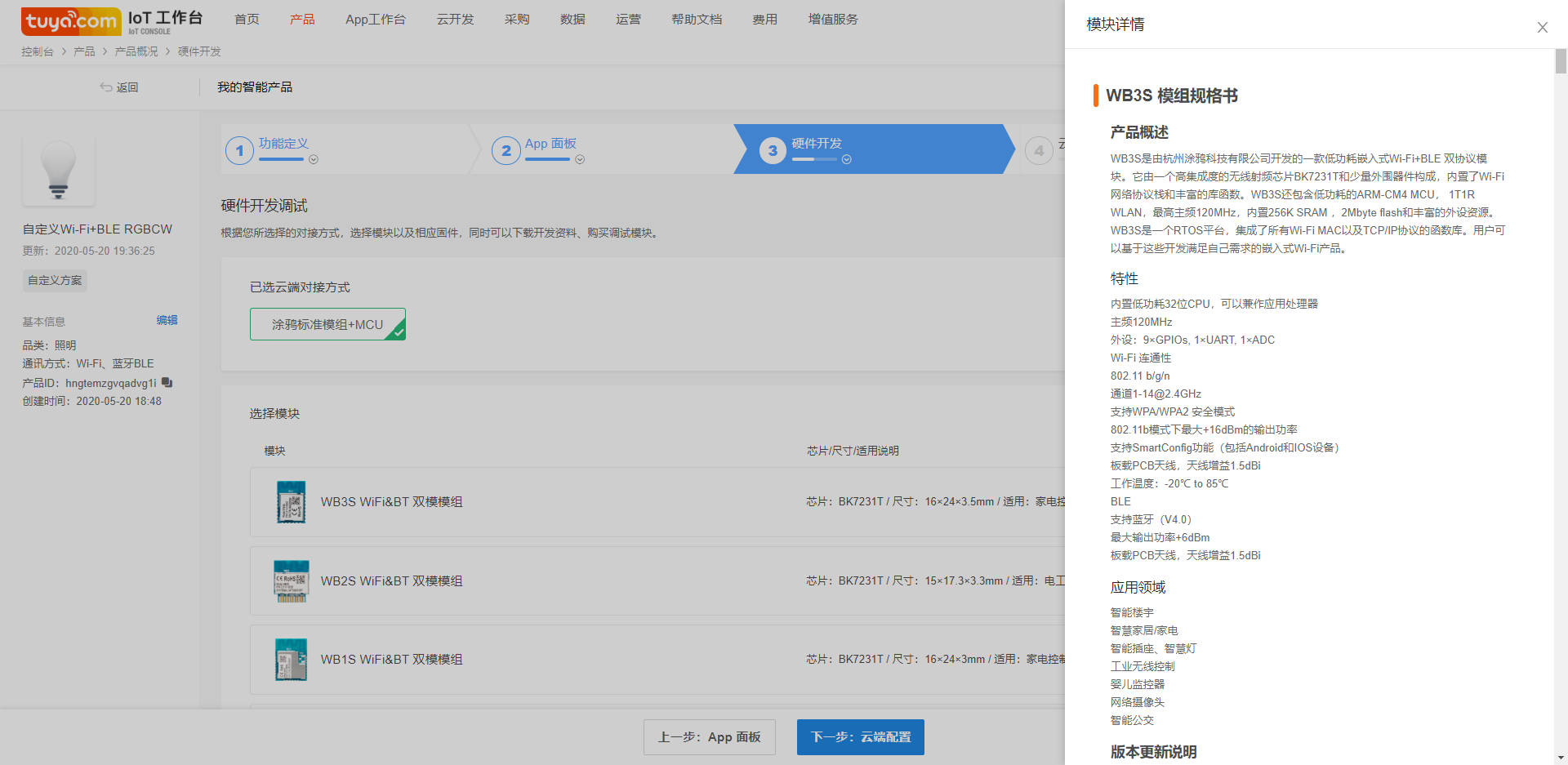This screenshot has width=1568, height=765.
Task: Expand the 功能定义 step dropdown arrow
Action: tap(314, 160)
